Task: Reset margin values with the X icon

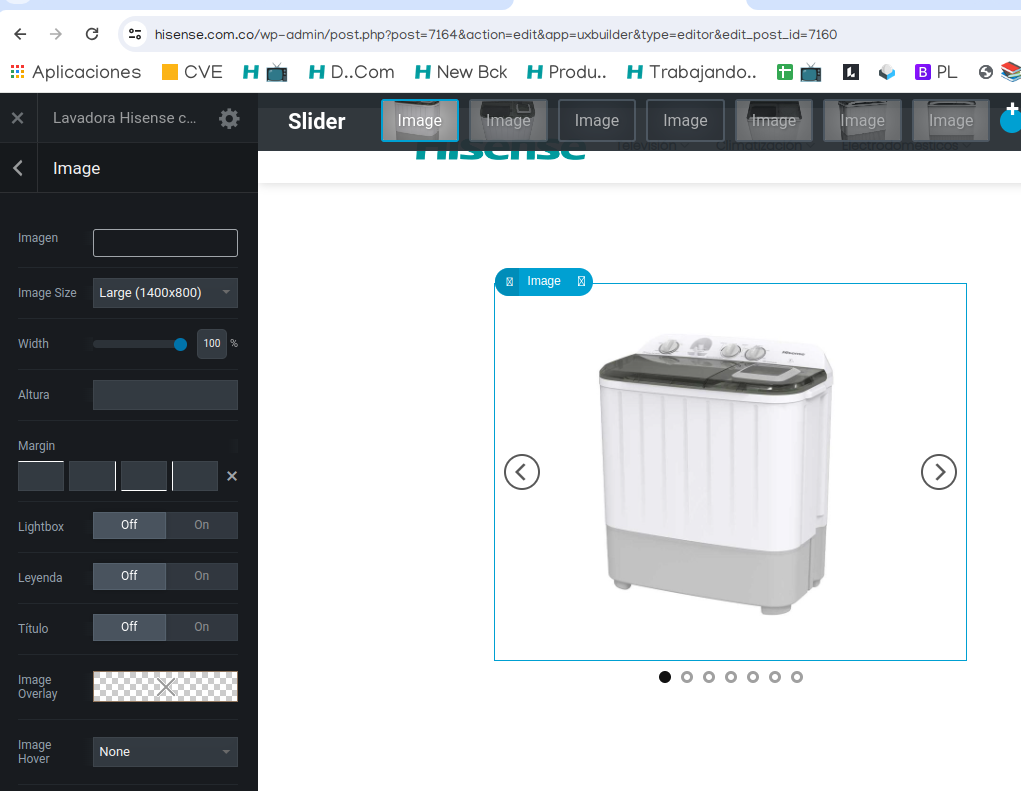Action: (x=232, y=476)
